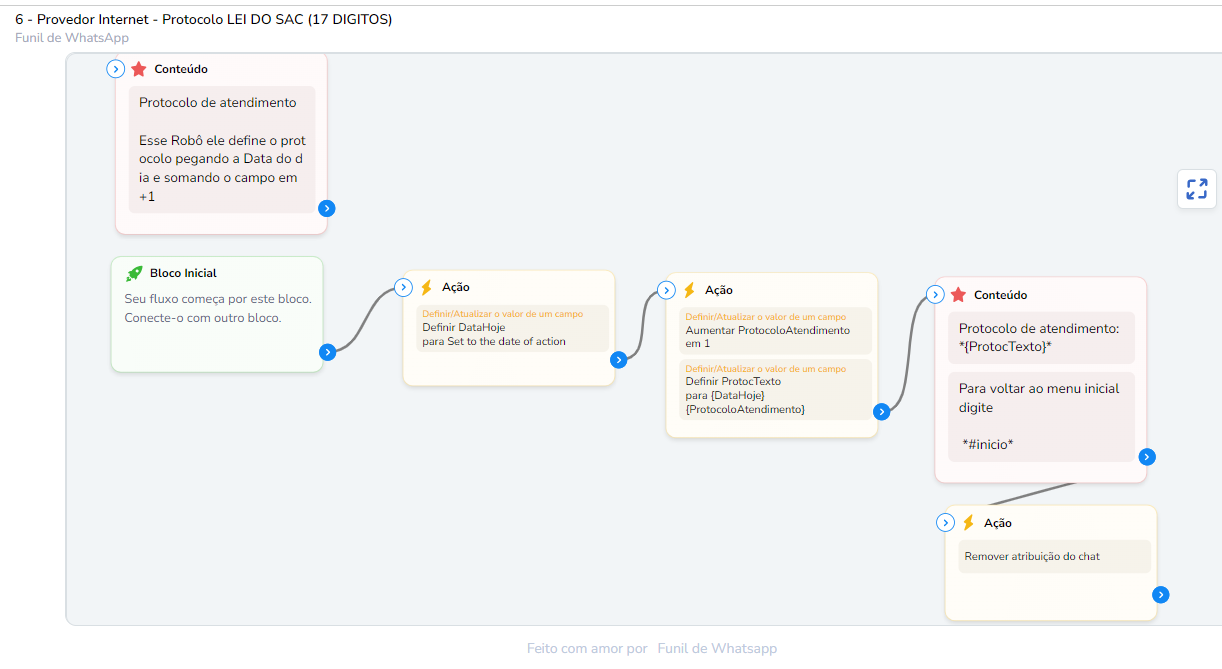Click the output connector of Bloco Inicial

pos(327,352)
